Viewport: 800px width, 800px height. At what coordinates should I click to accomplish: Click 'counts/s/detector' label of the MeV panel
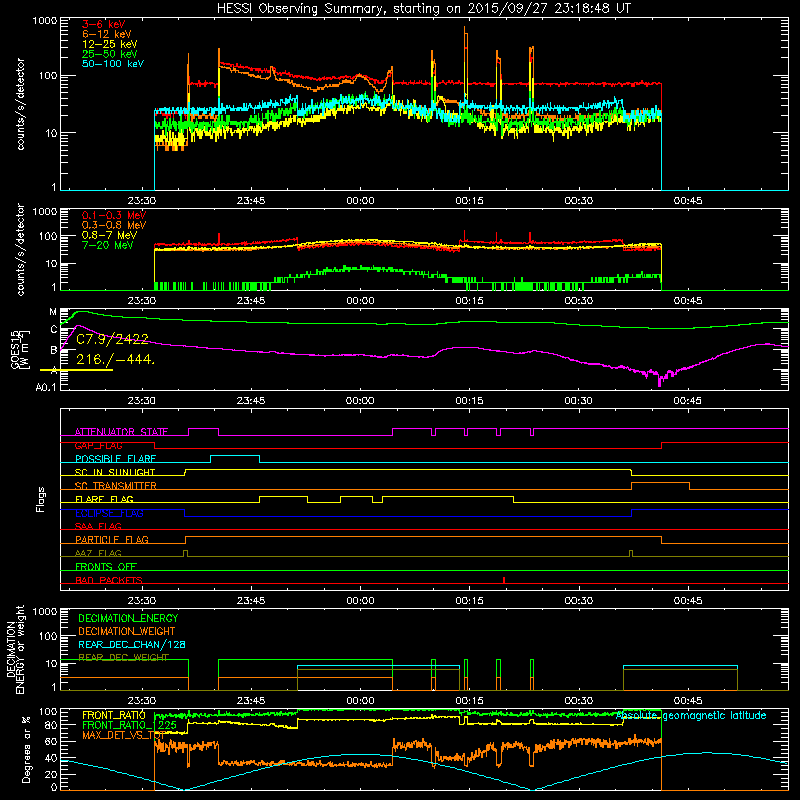(x=20, y=250)
